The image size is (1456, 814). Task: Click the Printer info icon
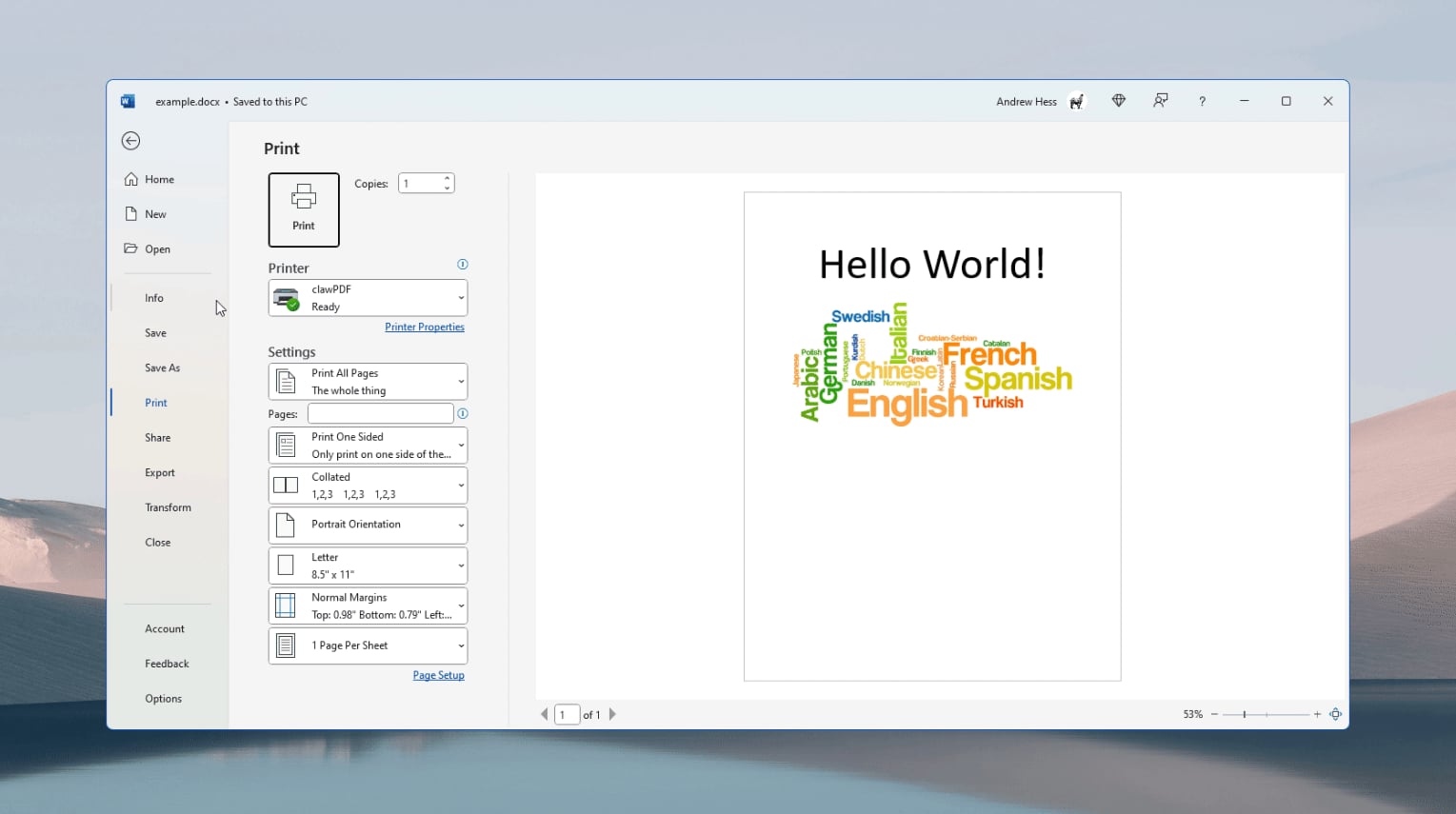coord(463,265)
